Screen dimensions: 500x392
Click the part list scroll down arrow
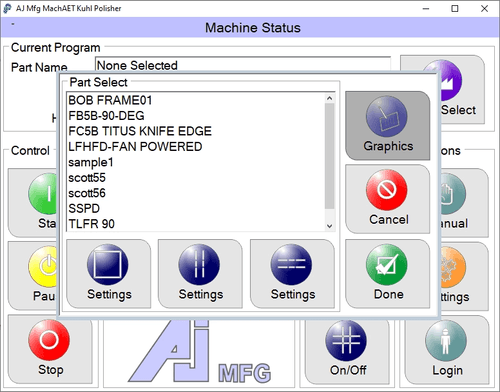pyautogui.click(x=329, y=226)
